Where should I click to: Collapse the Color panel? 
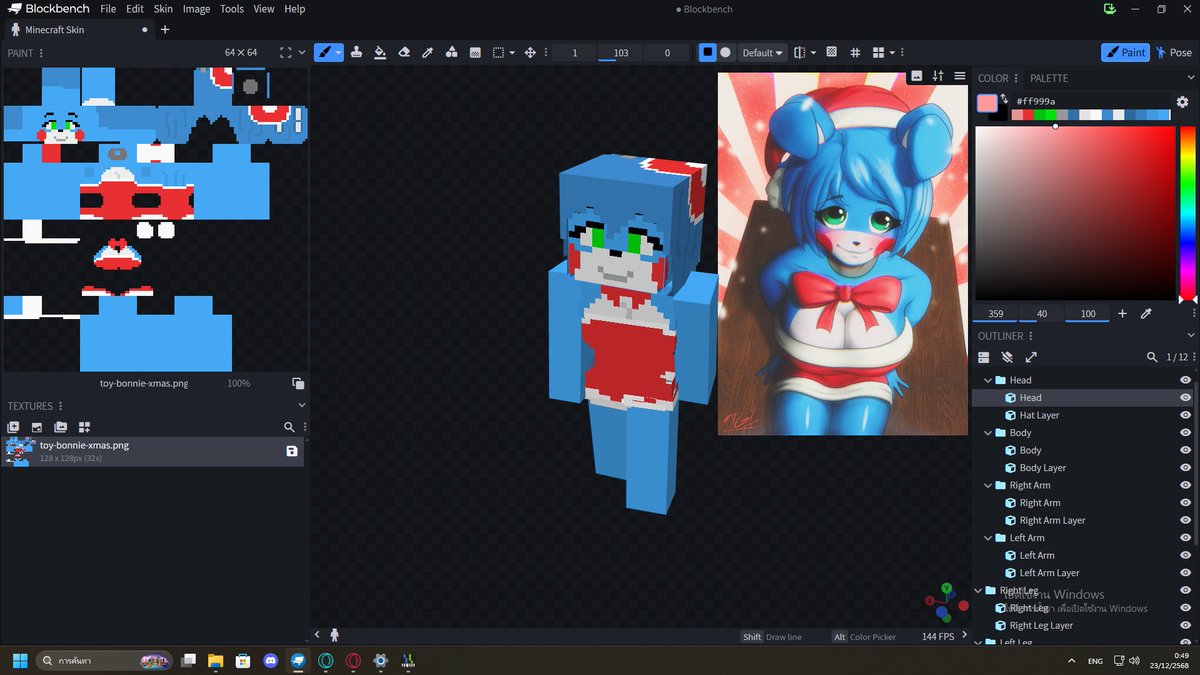[x=1190, y=78]
